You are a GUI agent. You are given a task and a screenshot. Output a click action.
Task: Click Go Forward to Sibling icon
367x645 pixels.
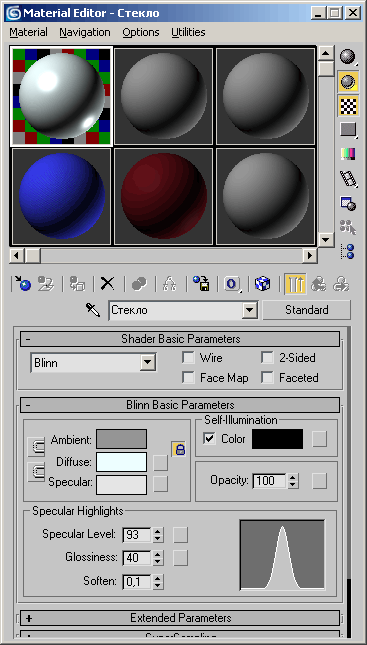(x=341, y=284)
